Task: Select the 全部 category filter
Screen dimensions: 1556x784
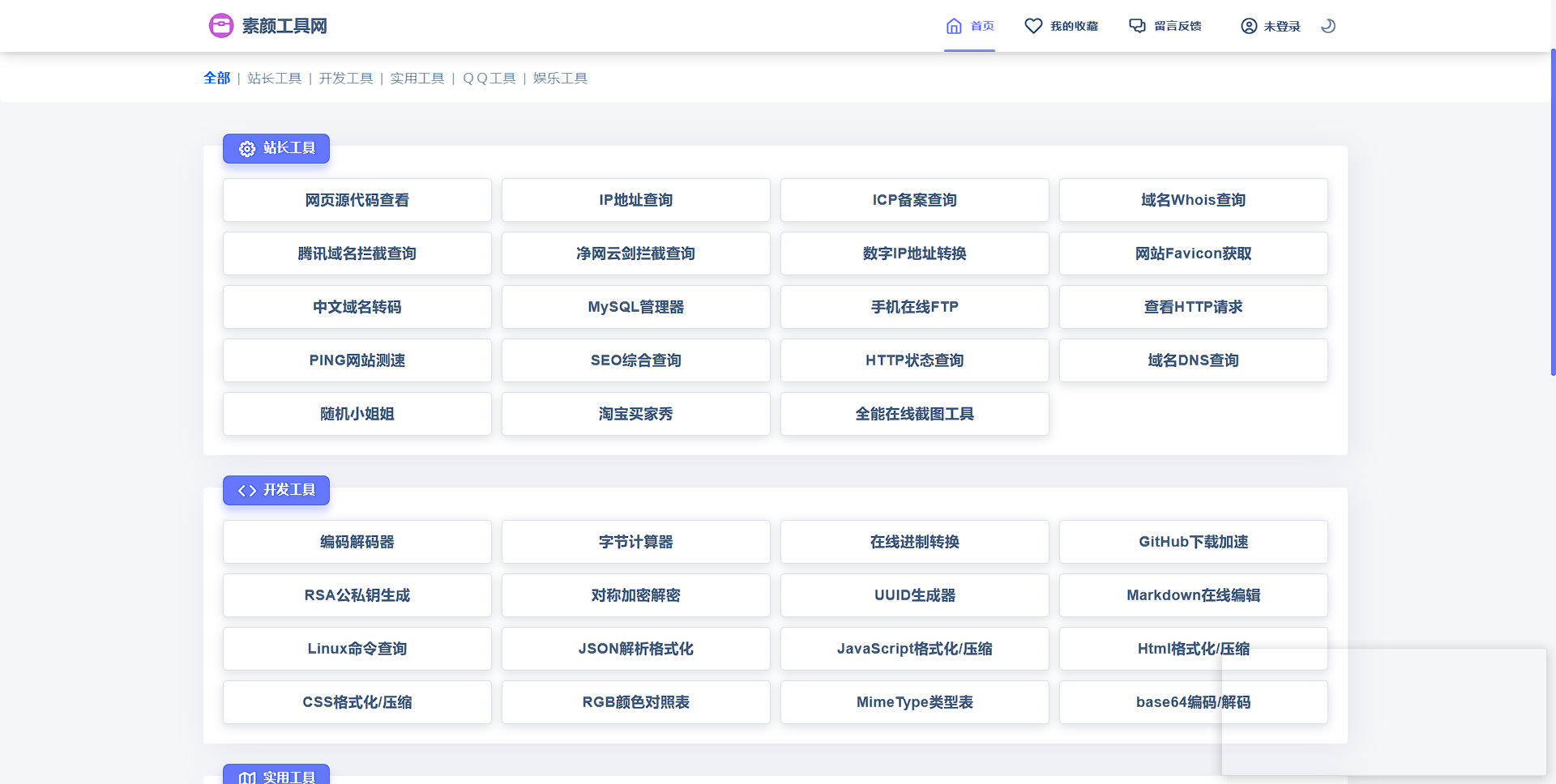Action: click(216, 78)
